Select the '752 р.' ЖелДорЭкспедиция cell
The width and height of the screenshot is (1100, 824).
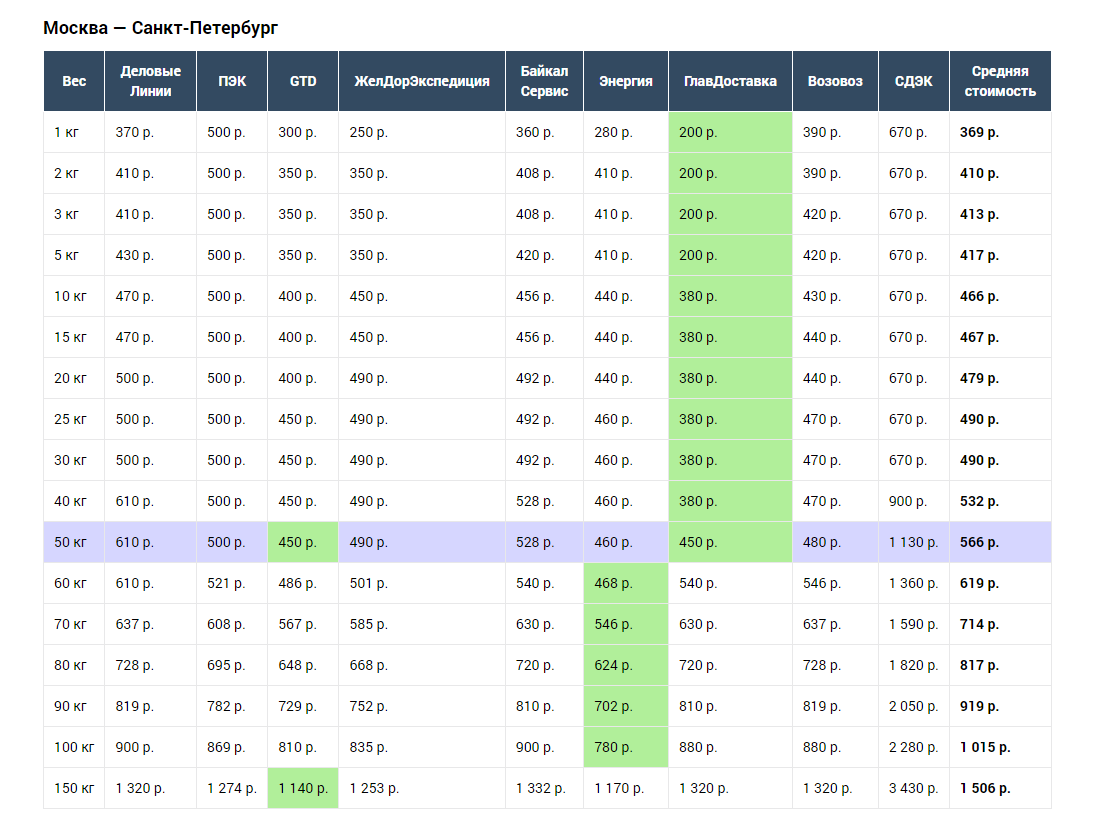[422, 706]
